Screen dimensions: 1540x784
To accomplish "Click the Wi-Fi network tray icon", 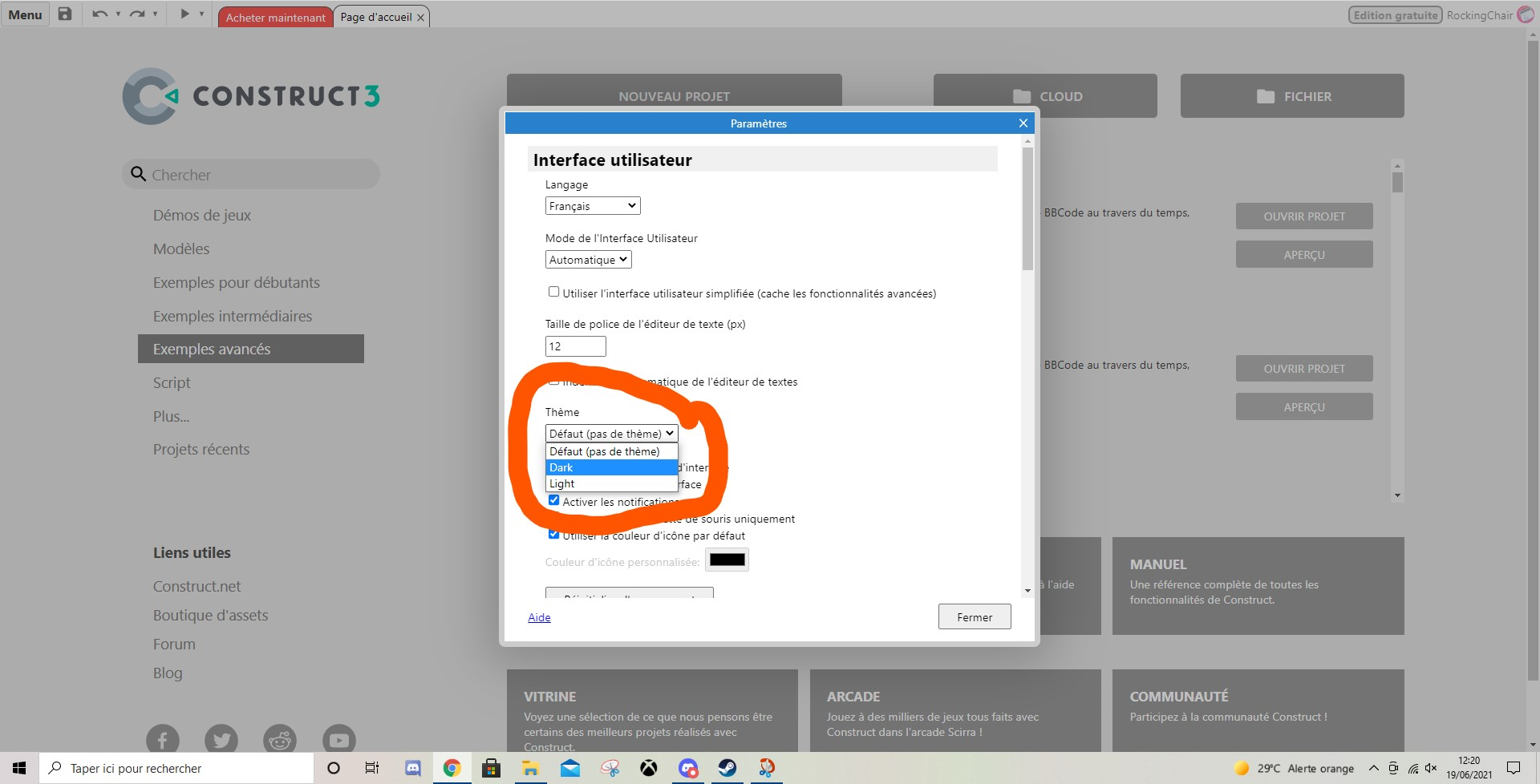I will 1412,768.
